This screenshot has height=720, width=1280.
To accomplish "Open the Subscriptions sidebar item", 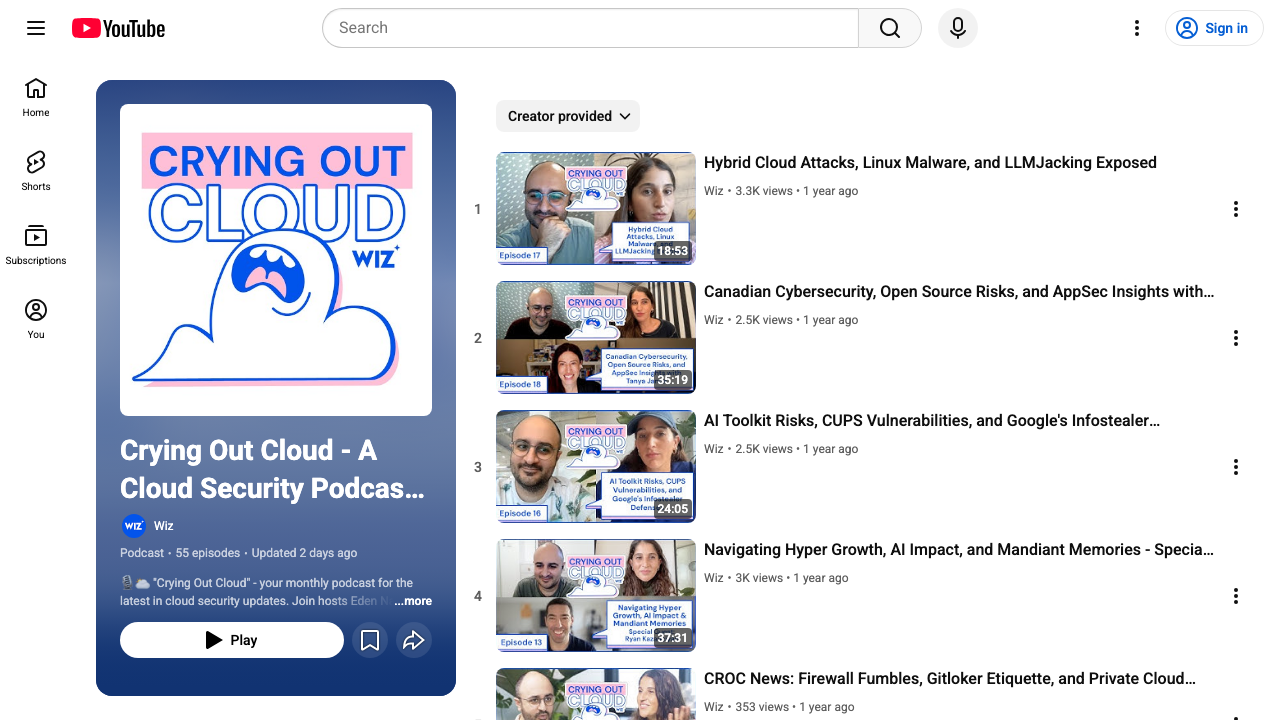I will point(36,245).
